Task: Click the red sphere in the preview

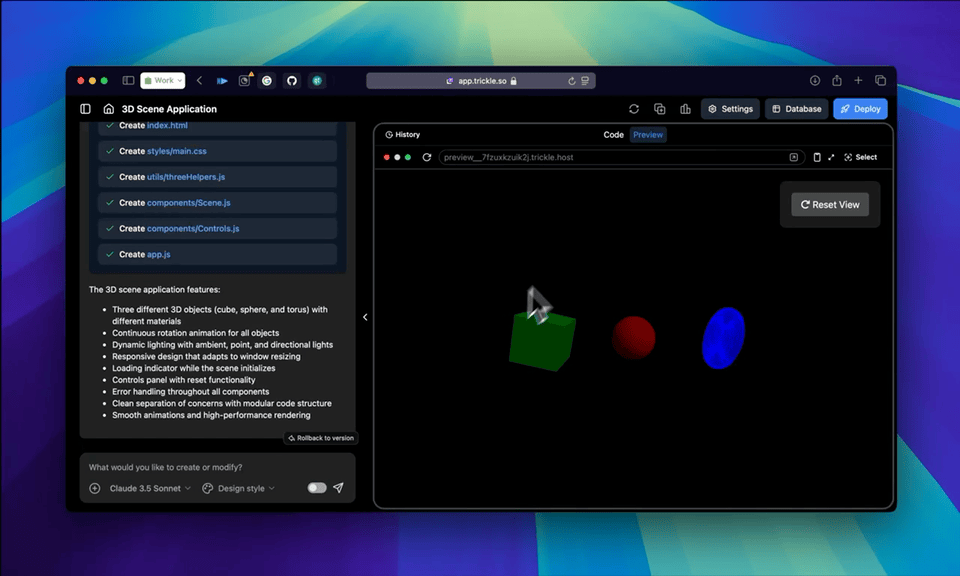Action: click(x=634, y=337)
